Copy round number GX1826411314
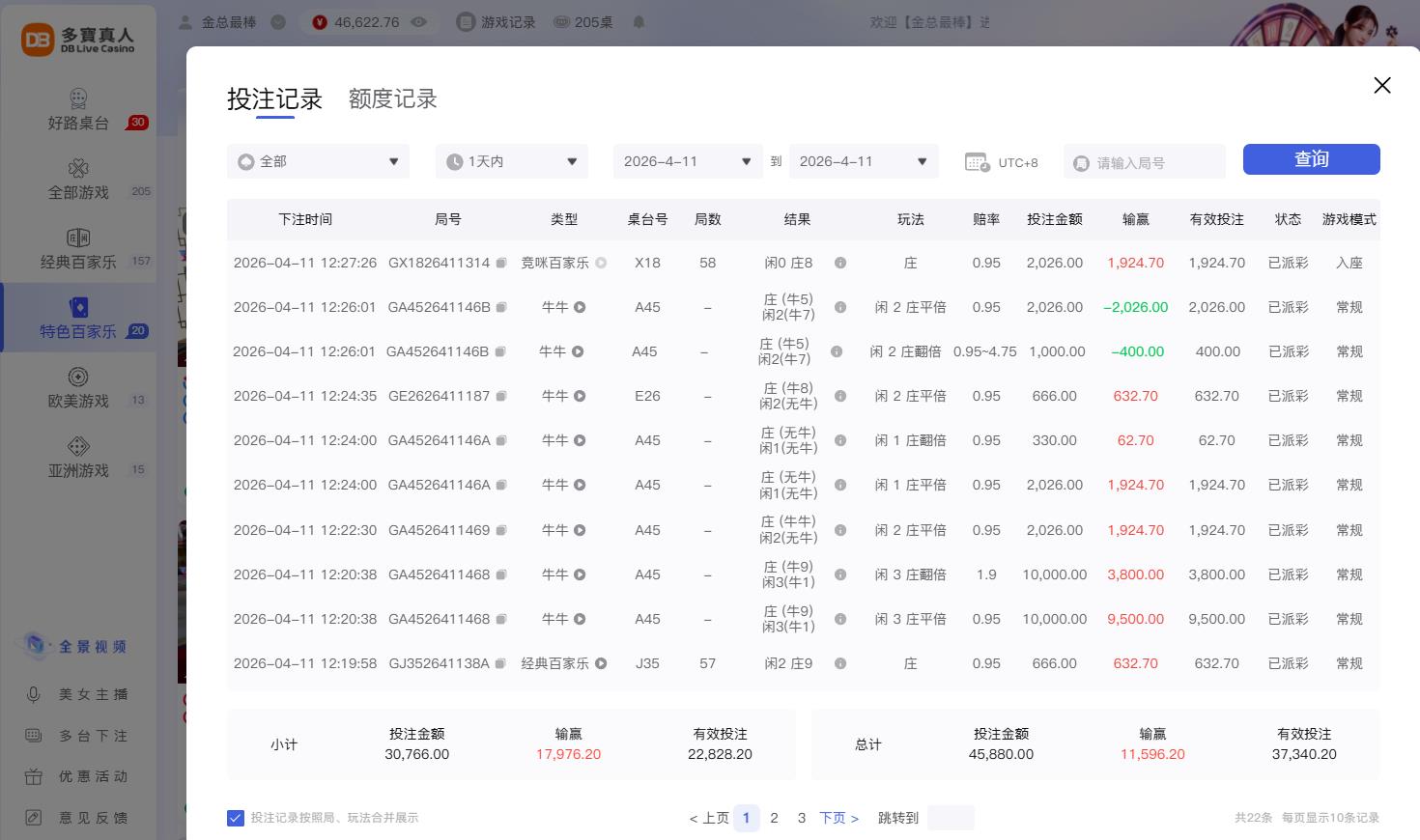 pyautogui.click(x=500, y=264)
